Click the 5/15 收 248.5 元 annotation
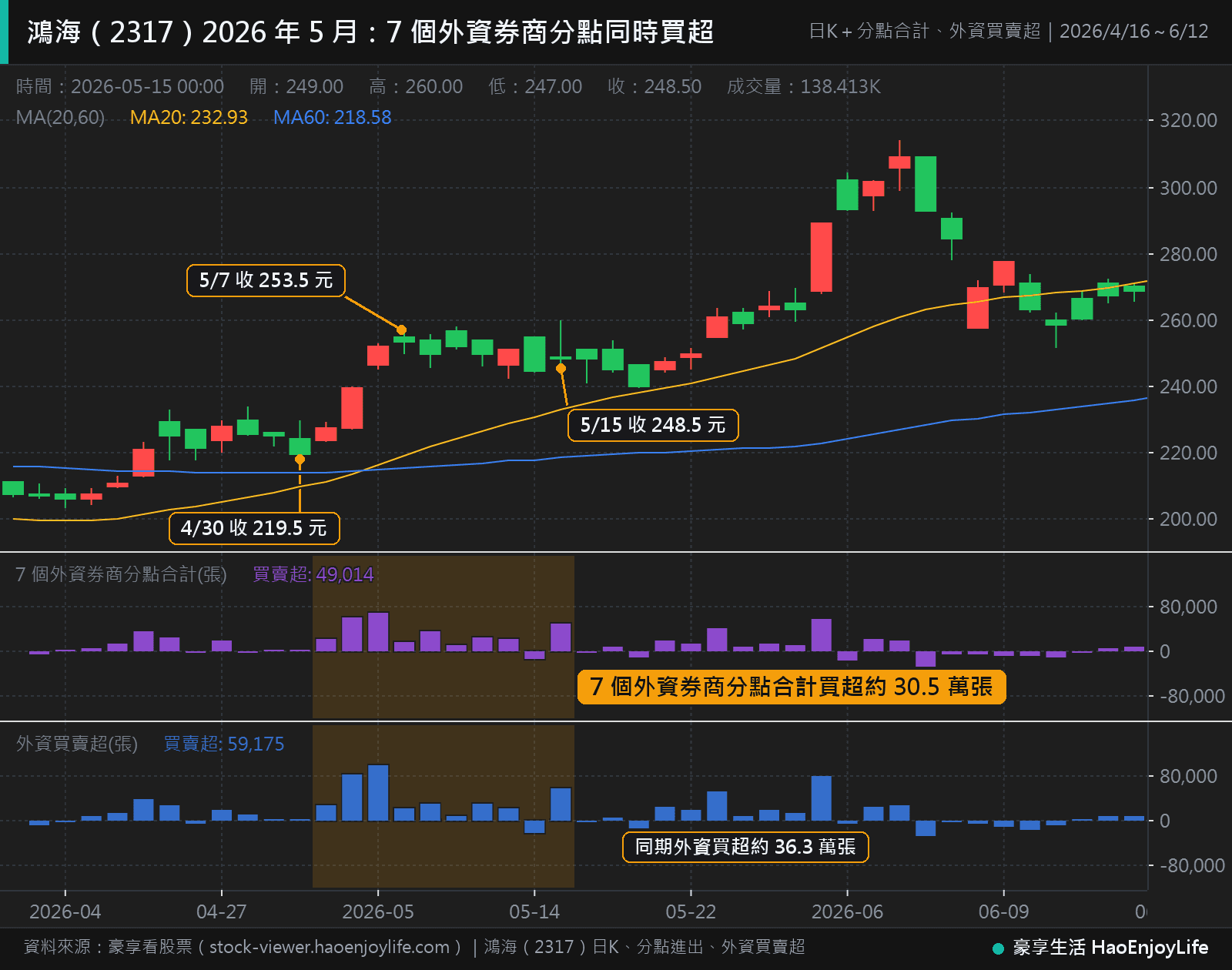Image resolution: width=1232 pixels, height=970 pixels. (653, 425)
